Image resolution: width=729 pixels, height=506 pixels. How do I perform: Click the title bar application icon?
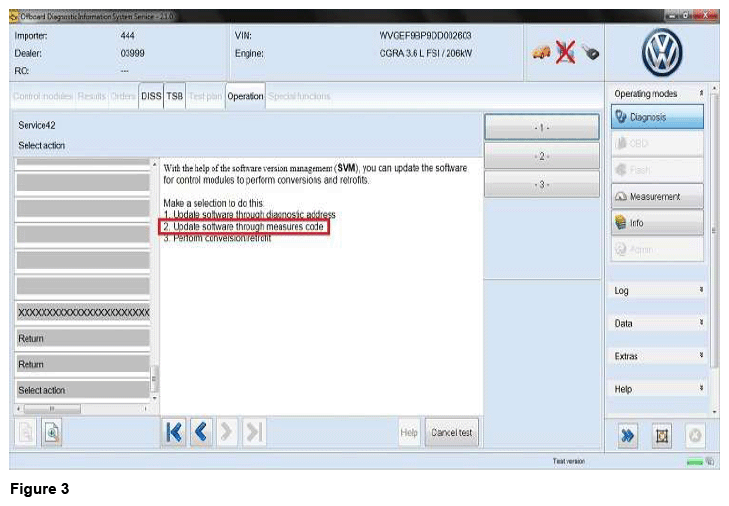coord(13,17)
